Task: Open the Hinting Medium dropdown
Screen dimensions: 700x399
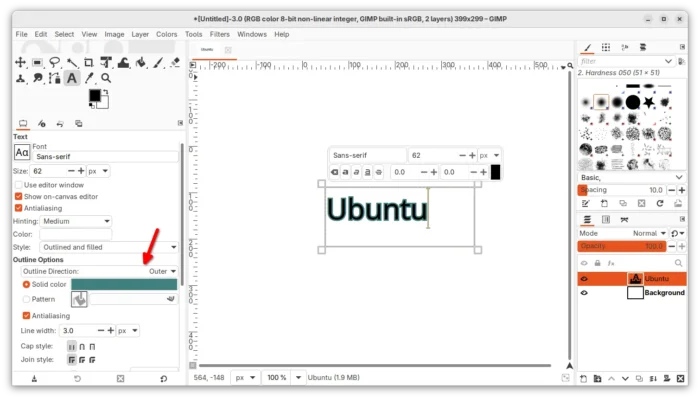Action: click(75, 221)
